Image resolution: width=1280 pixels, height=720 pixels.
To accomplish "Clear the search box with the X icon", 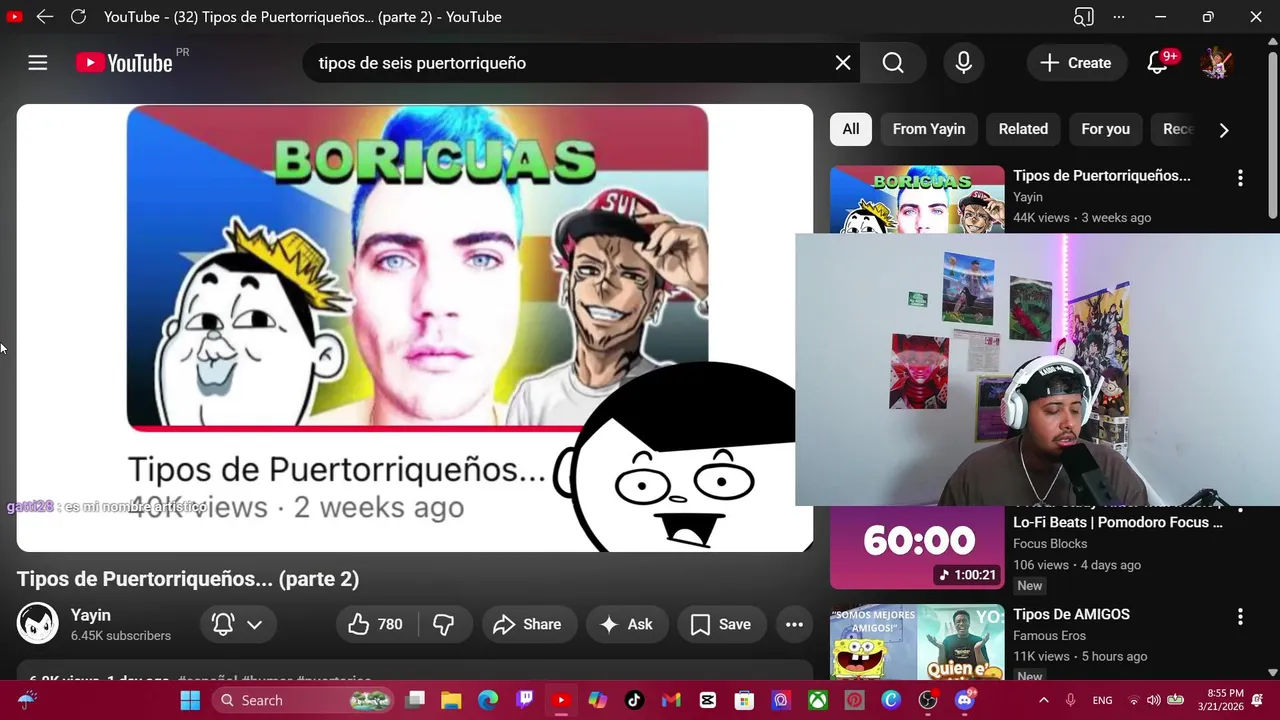I will (843, 63).
